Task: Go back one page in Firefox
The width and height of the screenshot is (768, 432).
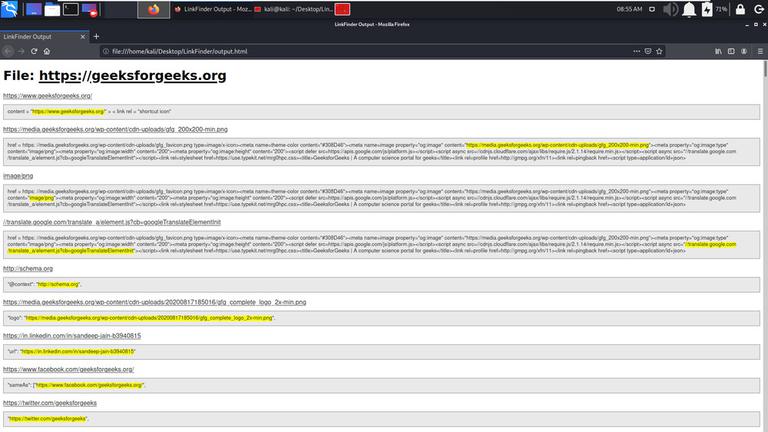Action: [x=8, y=51]
